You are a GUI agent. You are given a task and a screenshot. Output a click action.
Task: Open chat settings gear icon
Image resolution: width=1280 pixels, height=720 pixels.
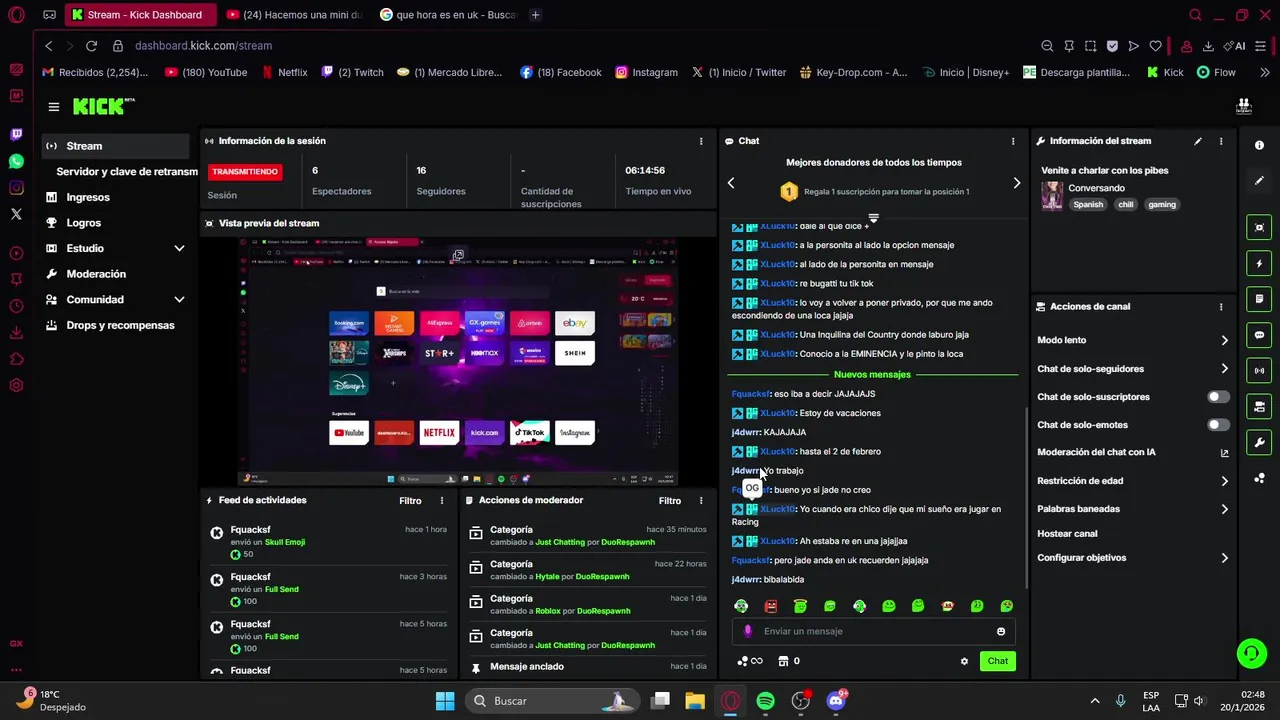[964, 661]
